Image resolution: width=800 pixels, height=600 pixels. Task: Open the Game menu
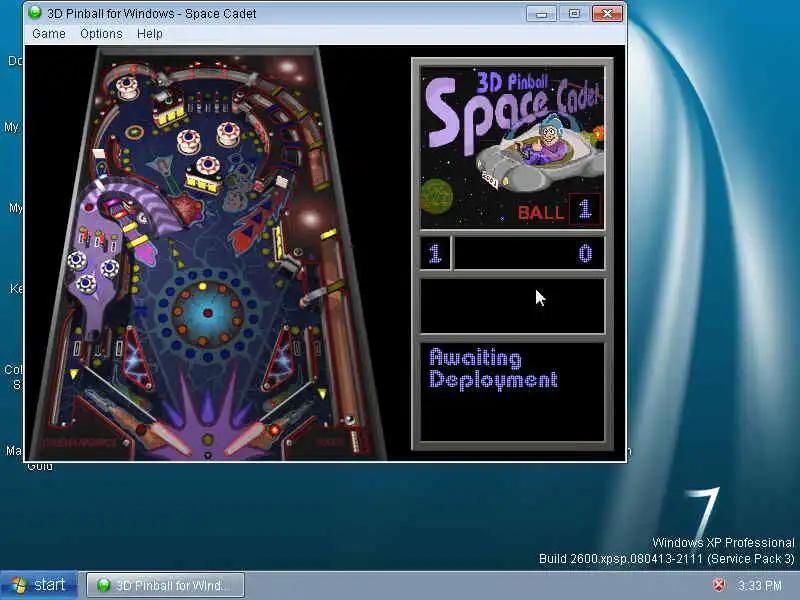point(48,34)
